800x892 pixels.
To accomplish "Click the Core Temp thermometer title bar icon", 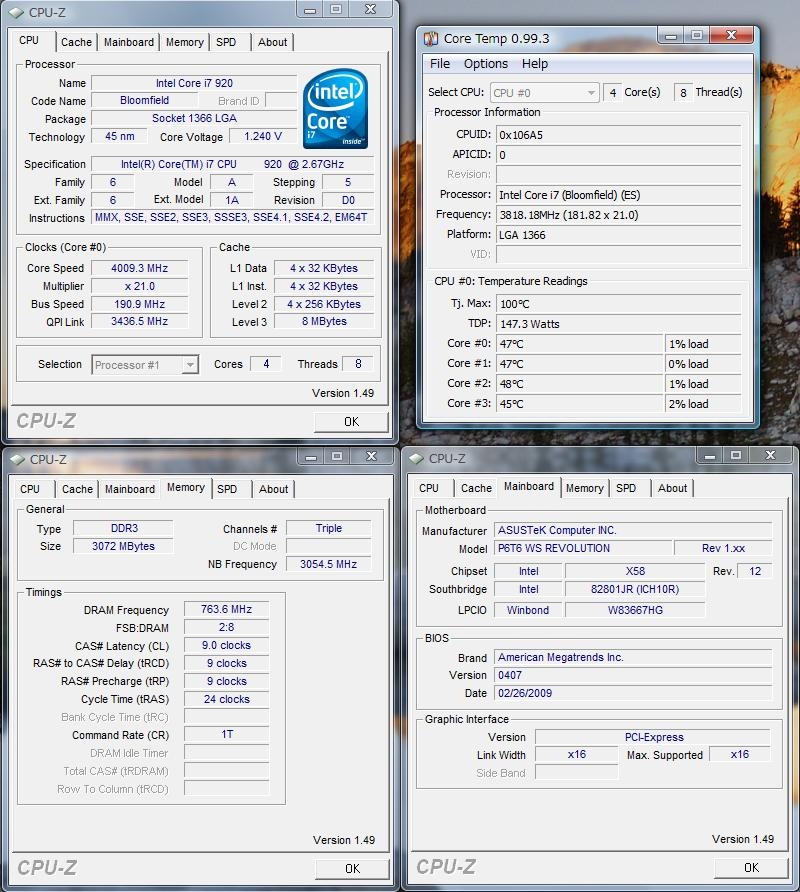I will [x=430, y=39].
